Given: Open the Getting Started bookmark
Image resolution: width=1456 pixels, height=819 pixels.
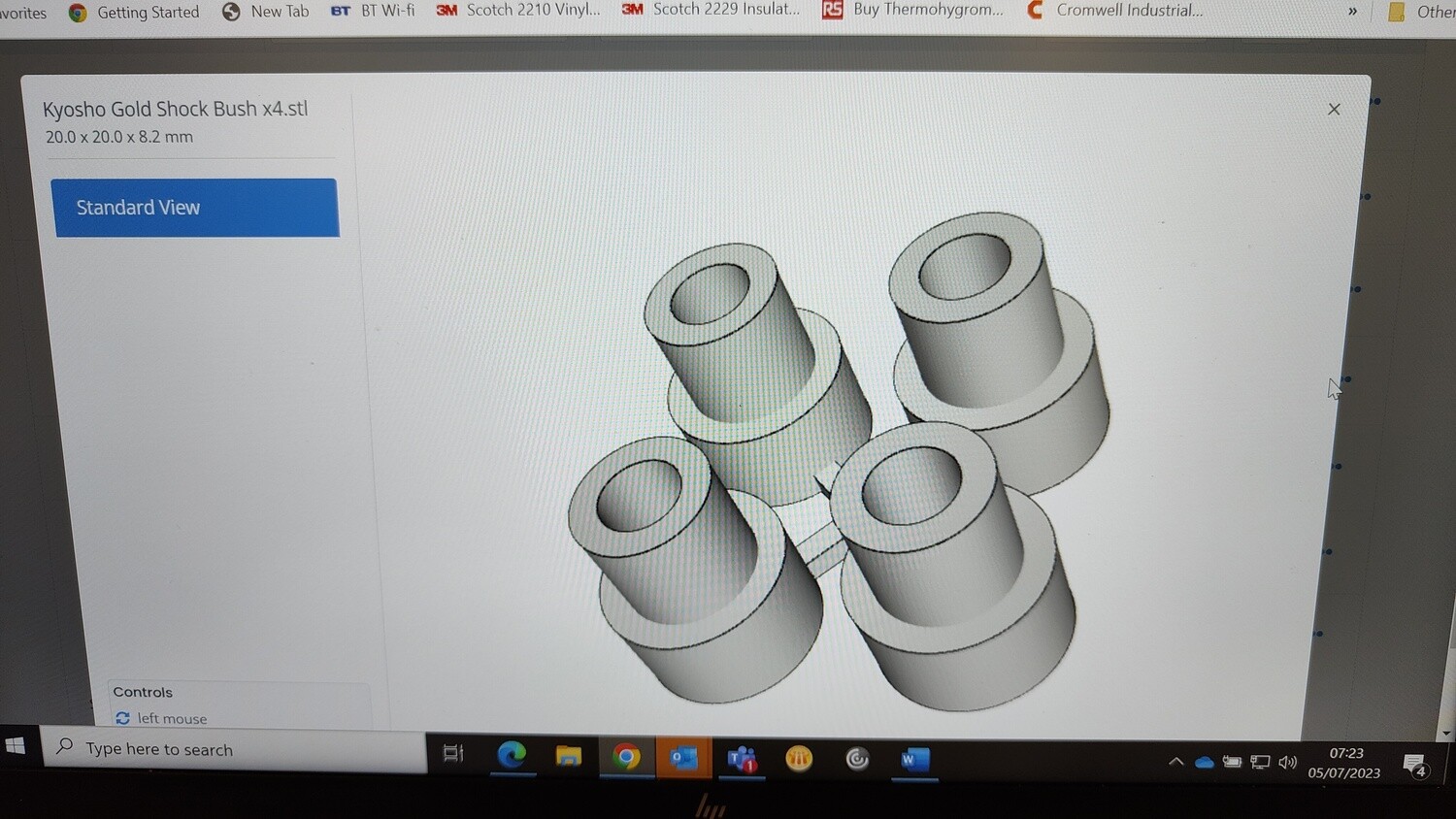Looking at the screenshot, I should click(x=134, y=13).
